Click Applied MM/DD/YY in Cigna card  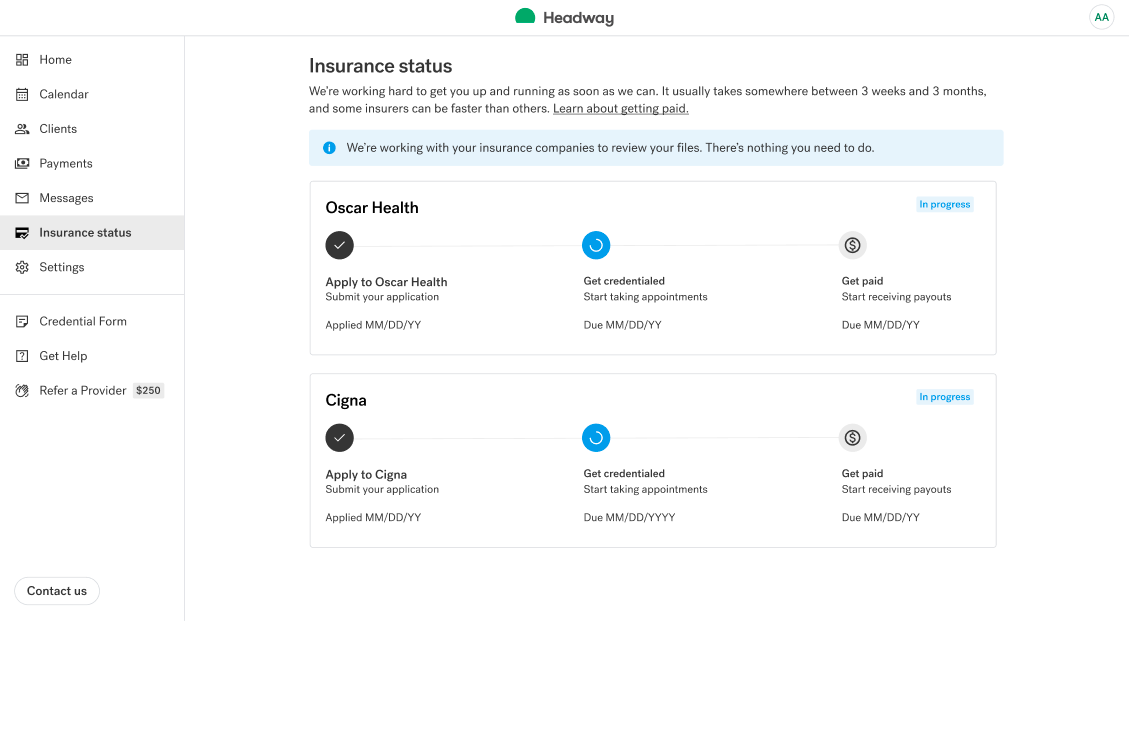click(373, 517)
